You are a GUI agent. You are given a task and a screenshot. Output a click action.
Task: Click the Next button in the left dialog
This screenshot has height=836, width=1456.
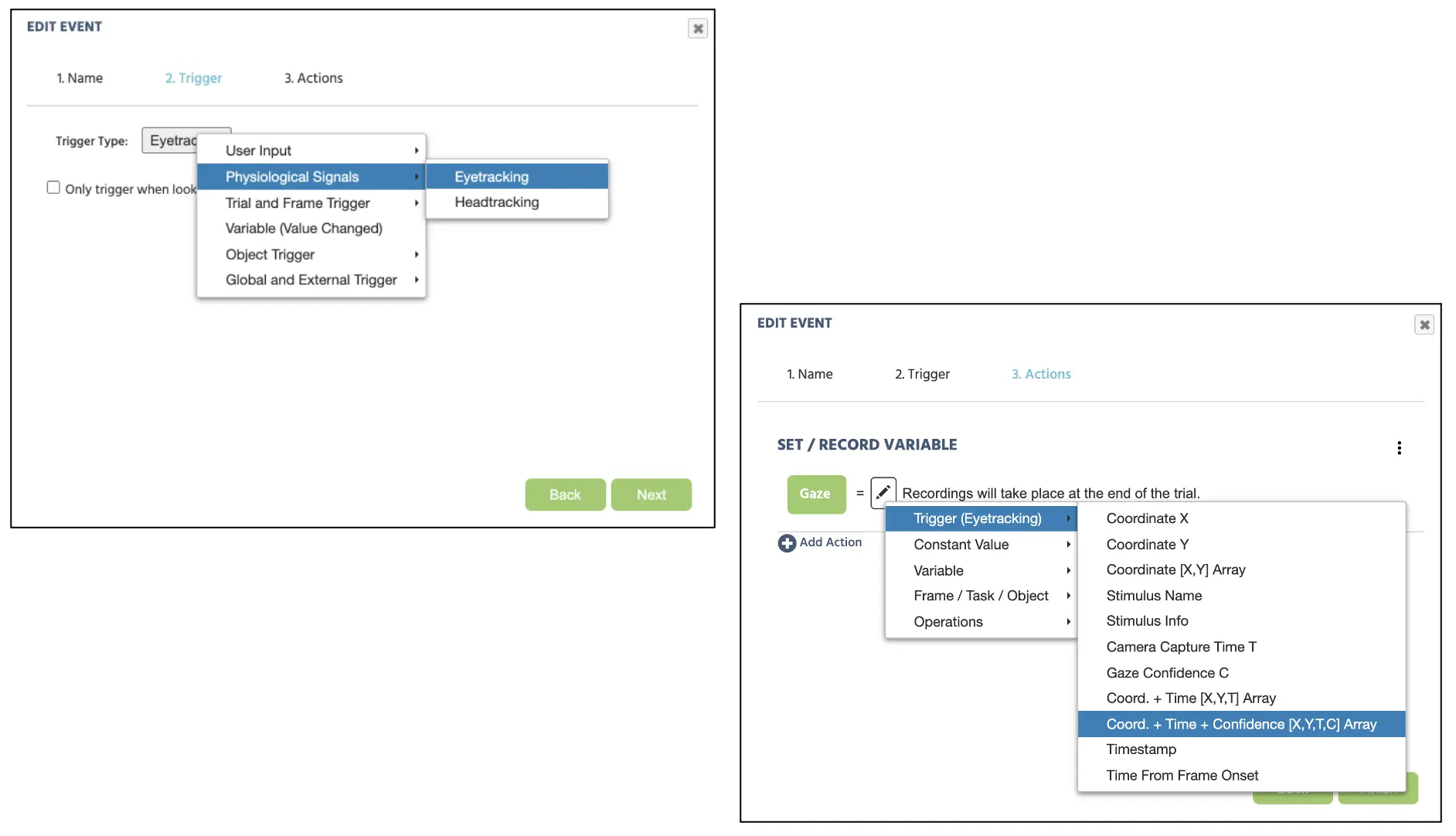[651, 494]
